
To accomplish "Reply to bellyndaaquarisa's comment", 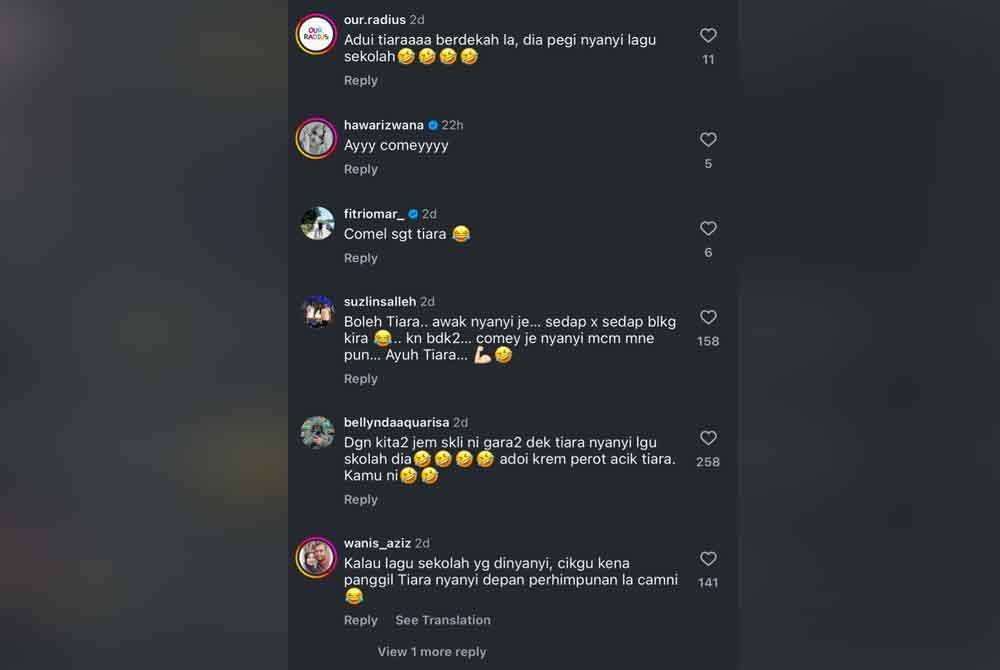I will pos(361,499).
